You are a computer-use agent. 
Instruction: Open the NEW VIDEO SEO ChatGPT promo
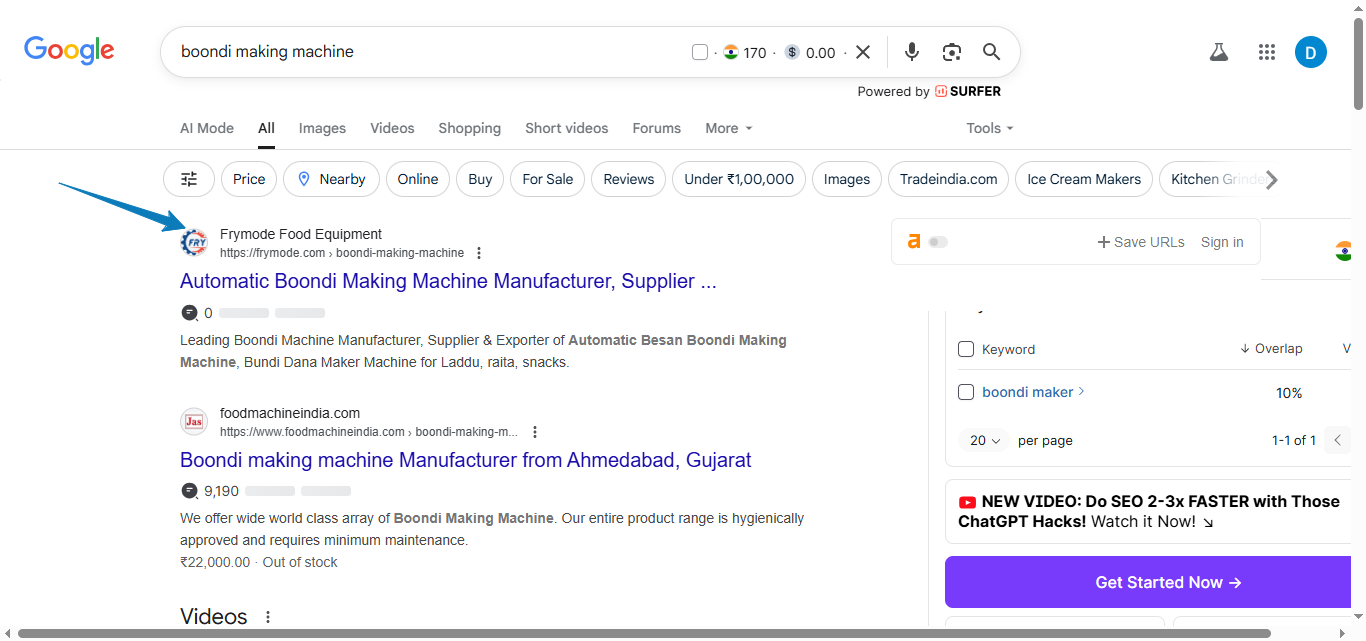[x=1149, y=511]
